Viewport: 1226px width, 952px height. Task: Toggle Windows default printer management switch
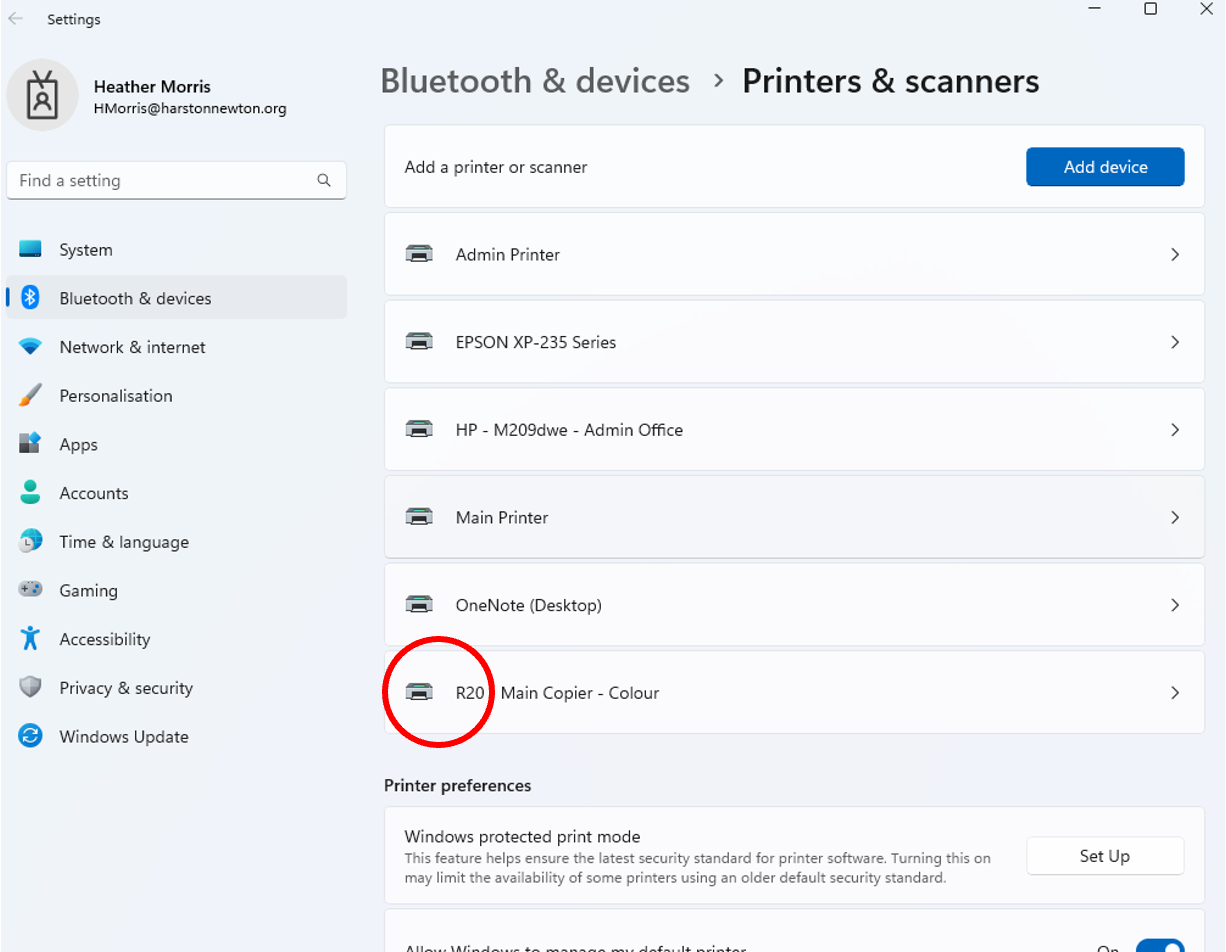point(1160,944)
